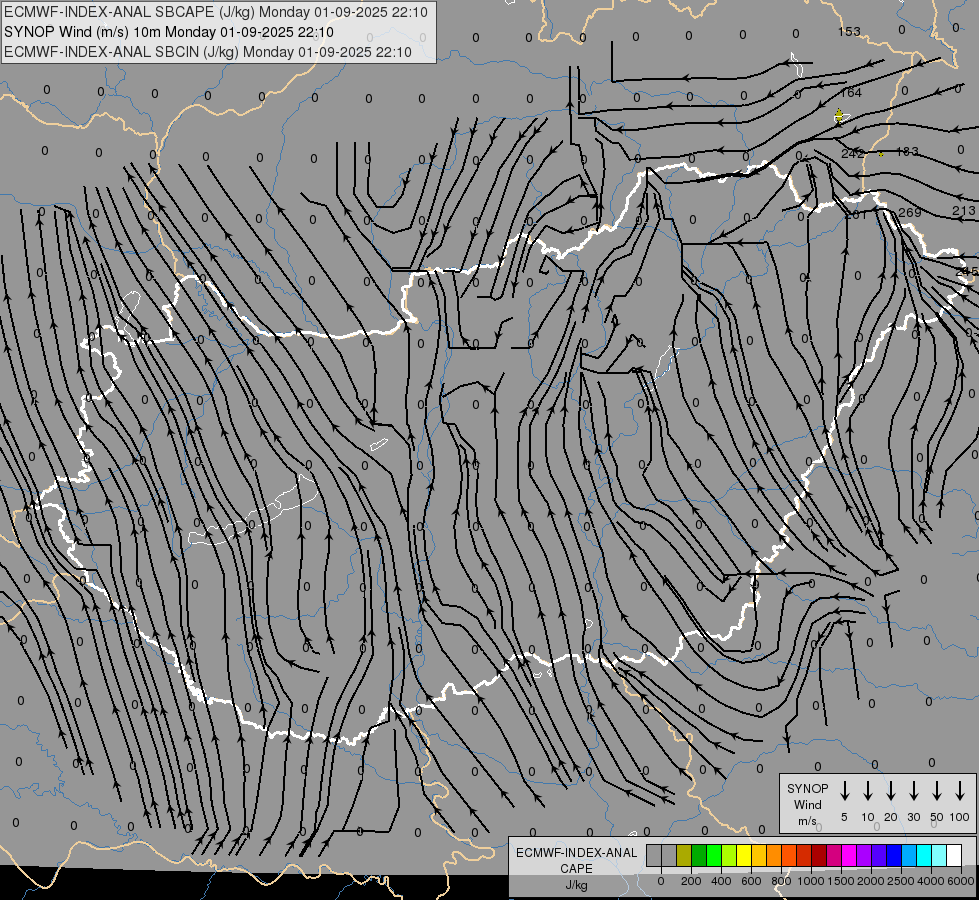
Task: Click the wind arrow labeled 10 m/s
Action: coord(867,791)
